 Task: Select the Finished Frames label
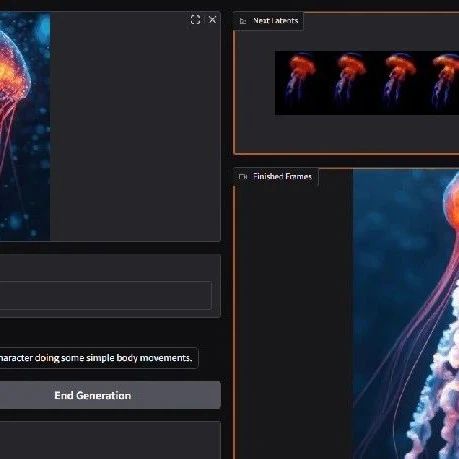click(282, 176)
